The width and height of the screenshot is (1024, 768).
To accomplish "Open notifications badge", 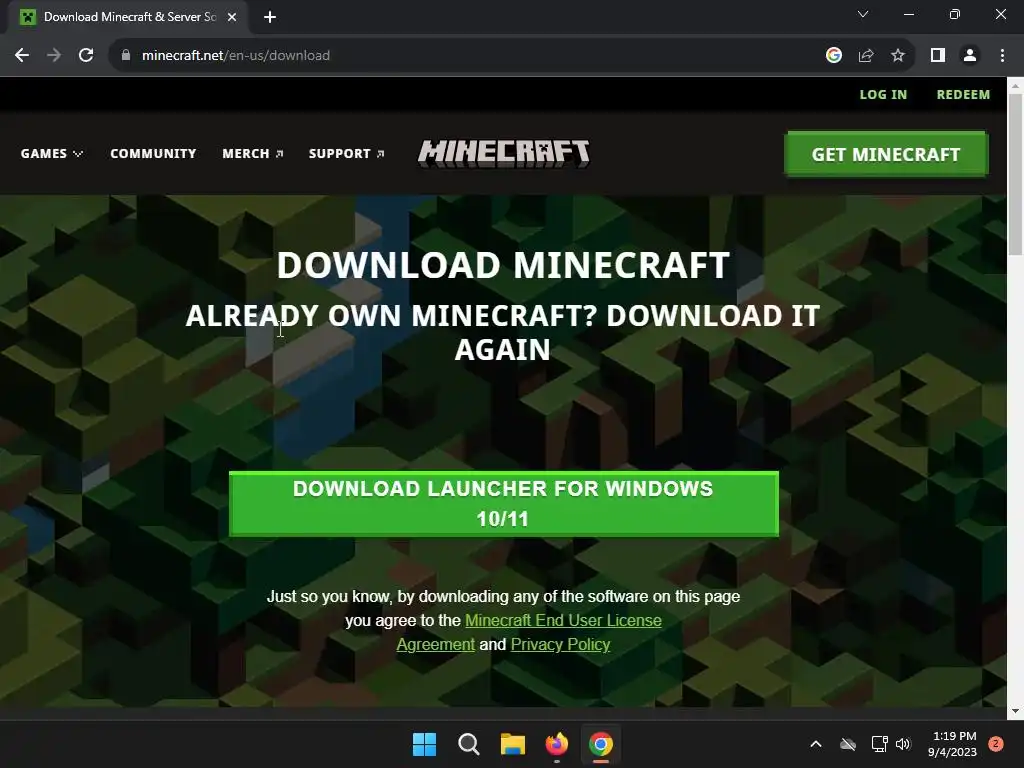I will tap(996, 744).
